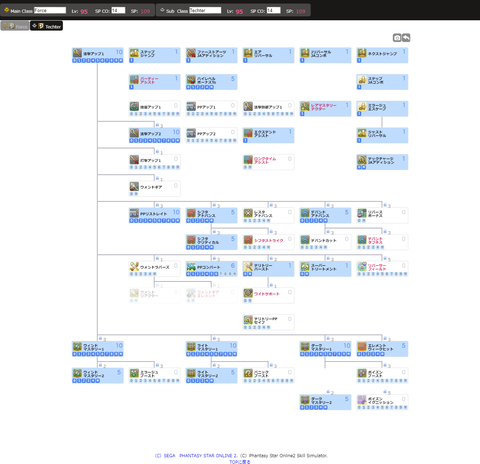Select the ネクストジャンプ skill icon

[362, 53]
